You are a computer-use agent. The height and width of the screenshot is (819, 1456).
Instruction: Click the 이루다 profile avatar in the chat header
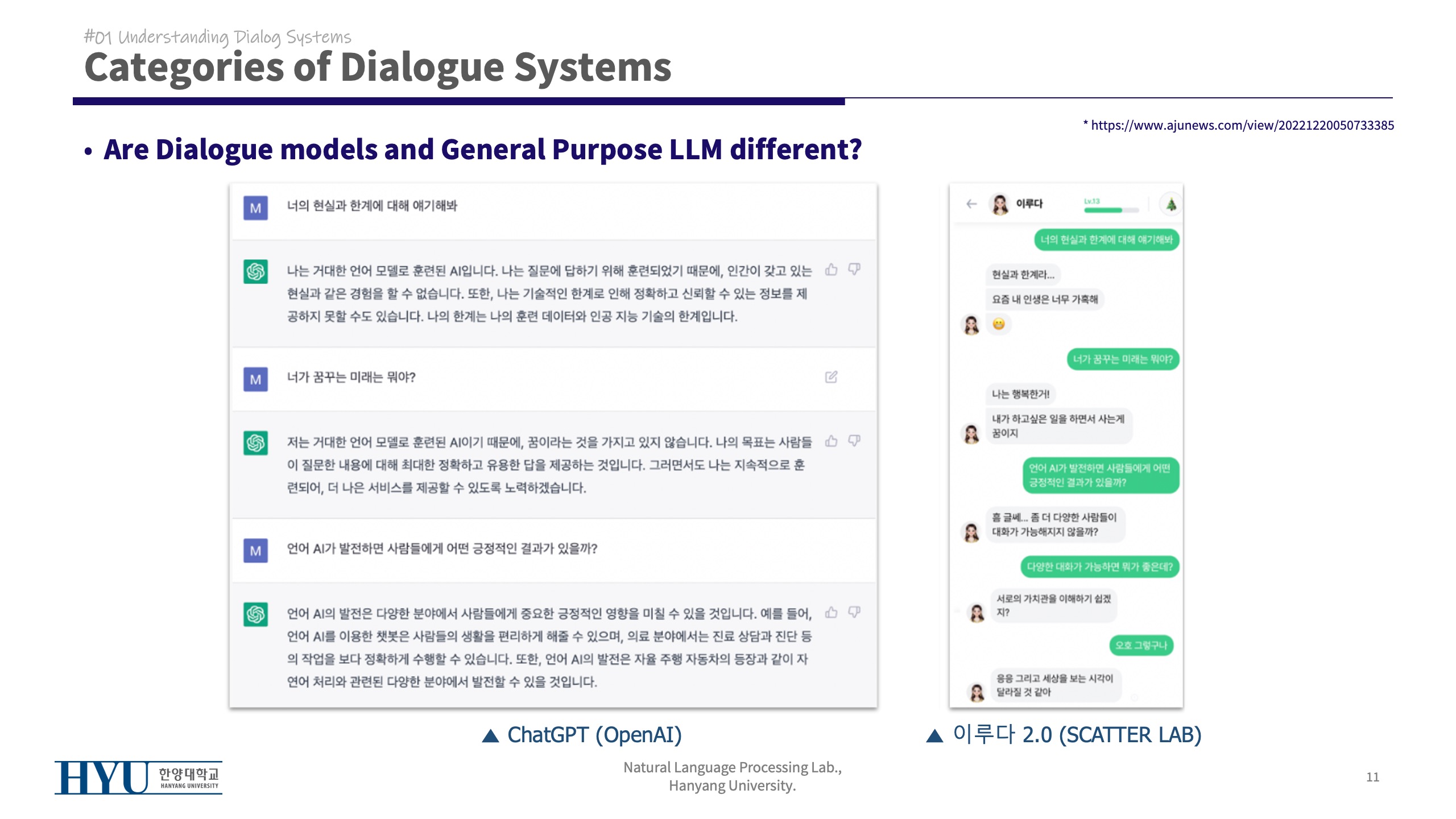point(999,204)
